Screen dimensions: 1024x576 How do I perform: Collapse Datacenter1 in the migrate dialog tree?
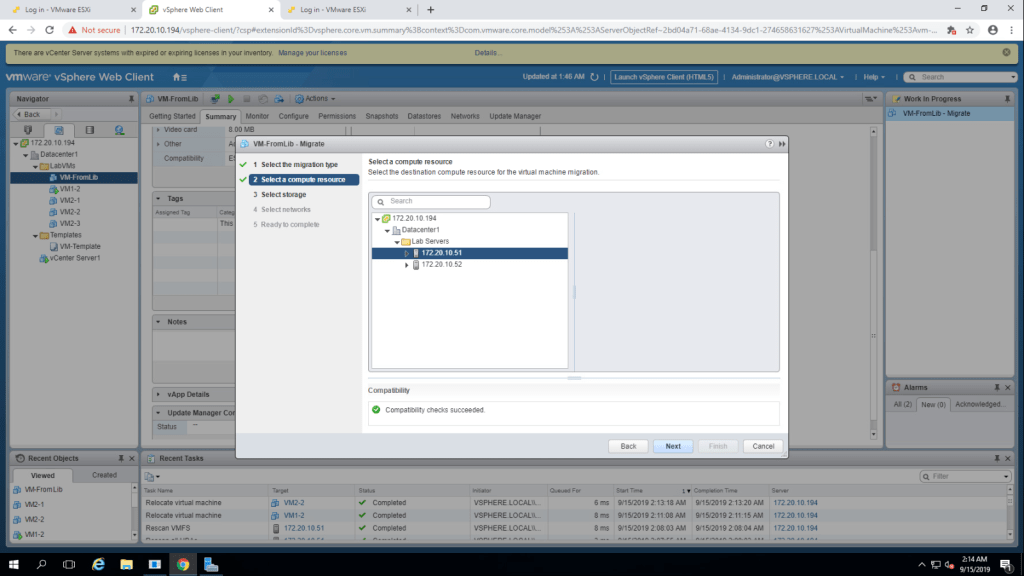pos(386,230)
